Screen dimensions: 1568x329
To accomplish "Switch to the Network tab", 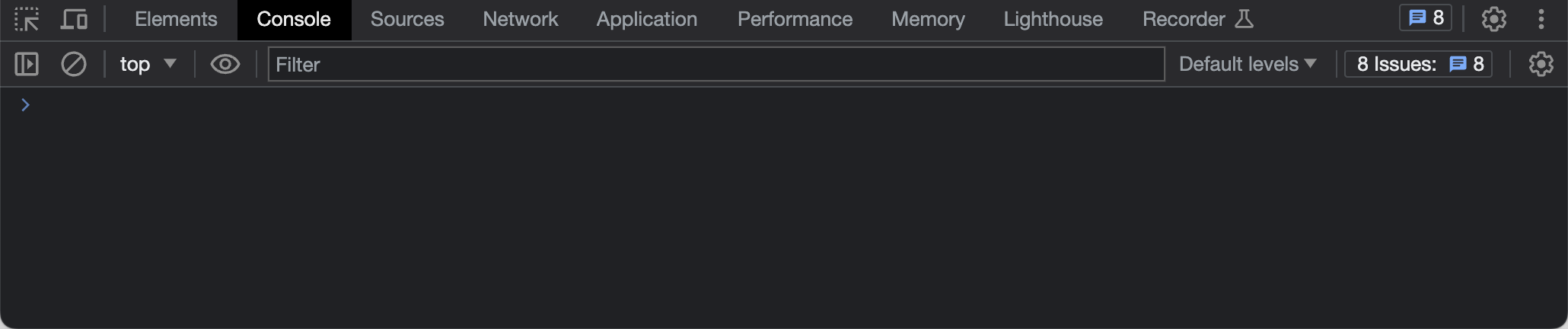I will [x=520, y=19].
